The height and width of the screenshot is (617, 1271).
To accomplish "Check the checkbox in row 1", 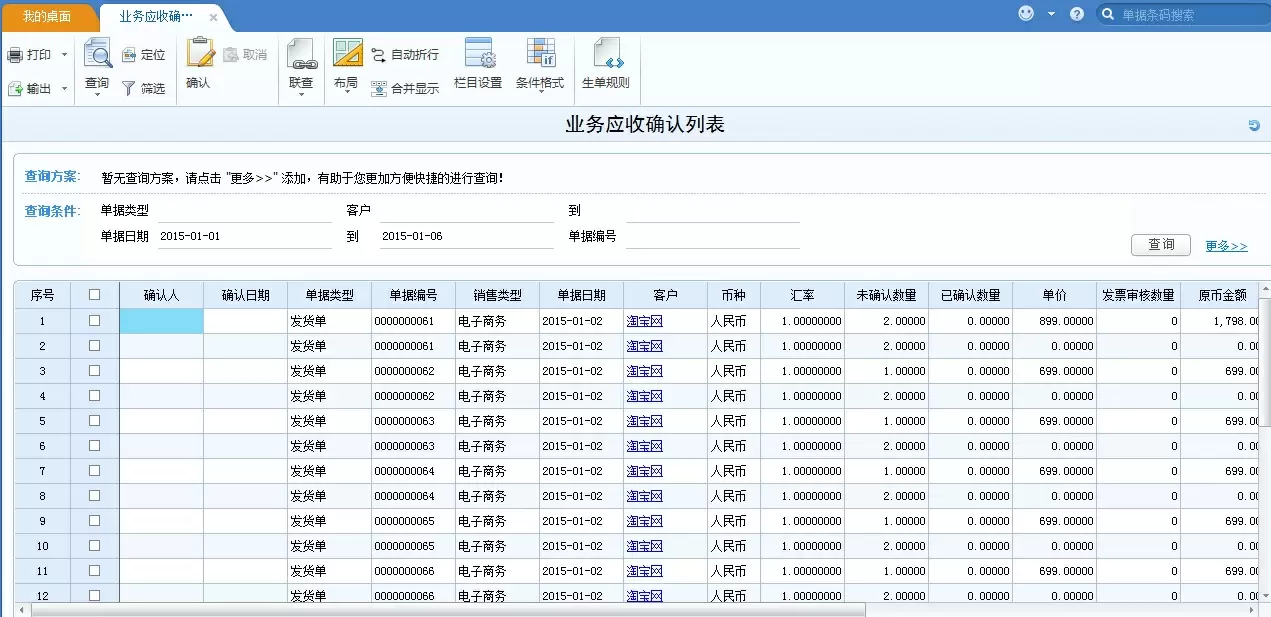I will (95, 321).
